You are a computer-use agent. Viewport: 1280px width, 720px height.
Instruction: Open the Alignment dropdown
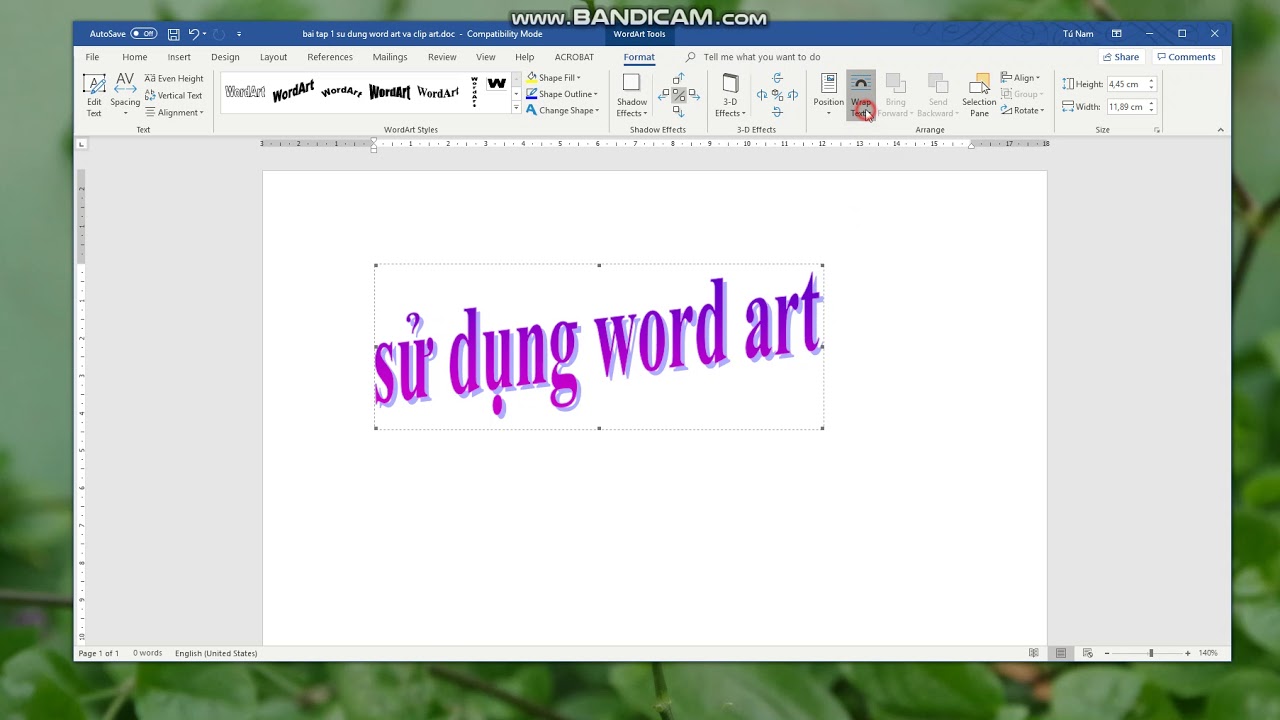[x=174, y=112]
